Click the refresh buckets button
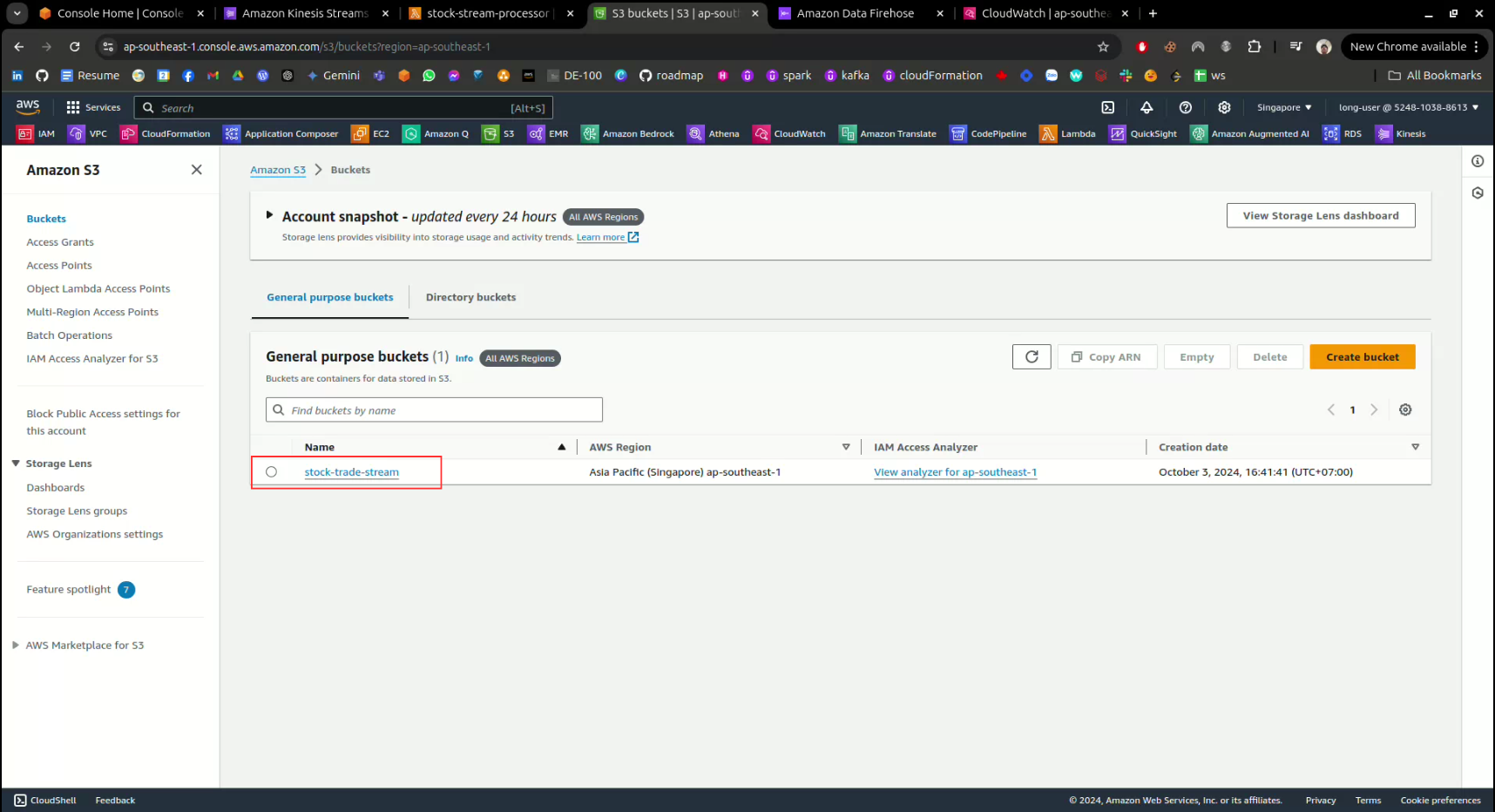Image resolution: width=1495 pixels, height=812 pixels. click(x=1032, y=357)
